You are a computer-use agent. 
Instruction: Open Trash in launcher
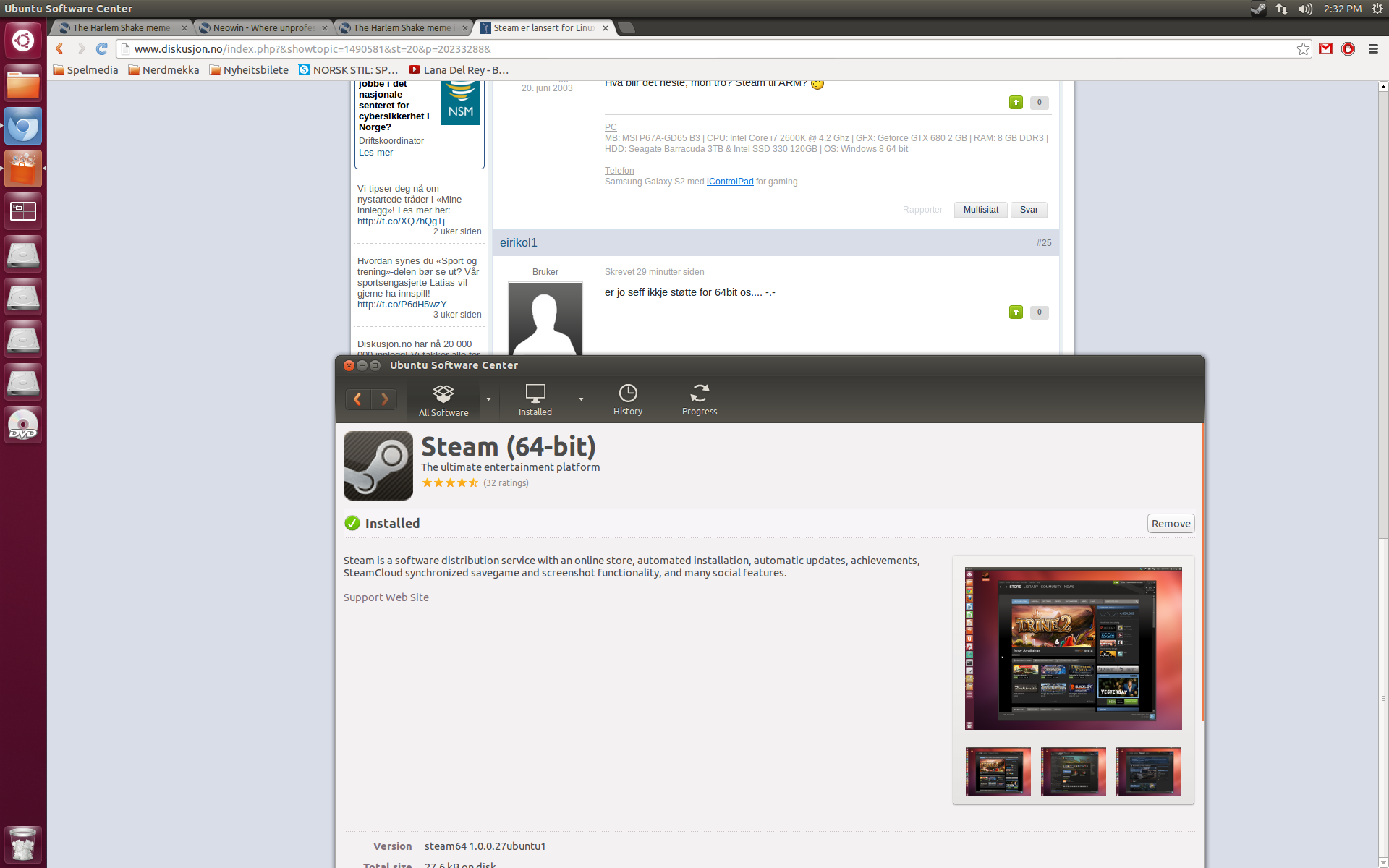[x=23, y=844]
